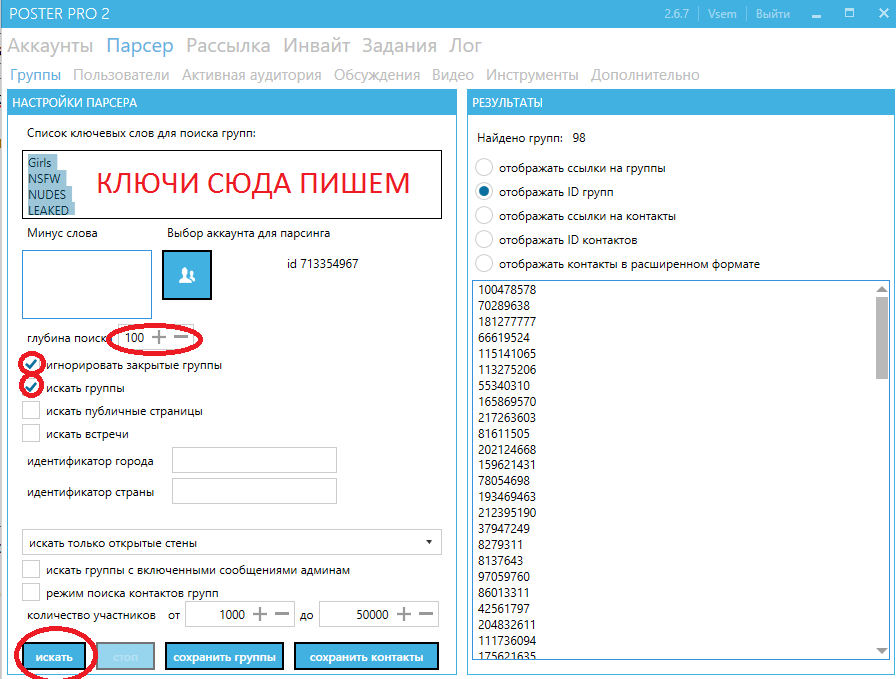Viewport: 896px width, 679px height.
Task: Click results list scroll down arrow
Action: 882,650
